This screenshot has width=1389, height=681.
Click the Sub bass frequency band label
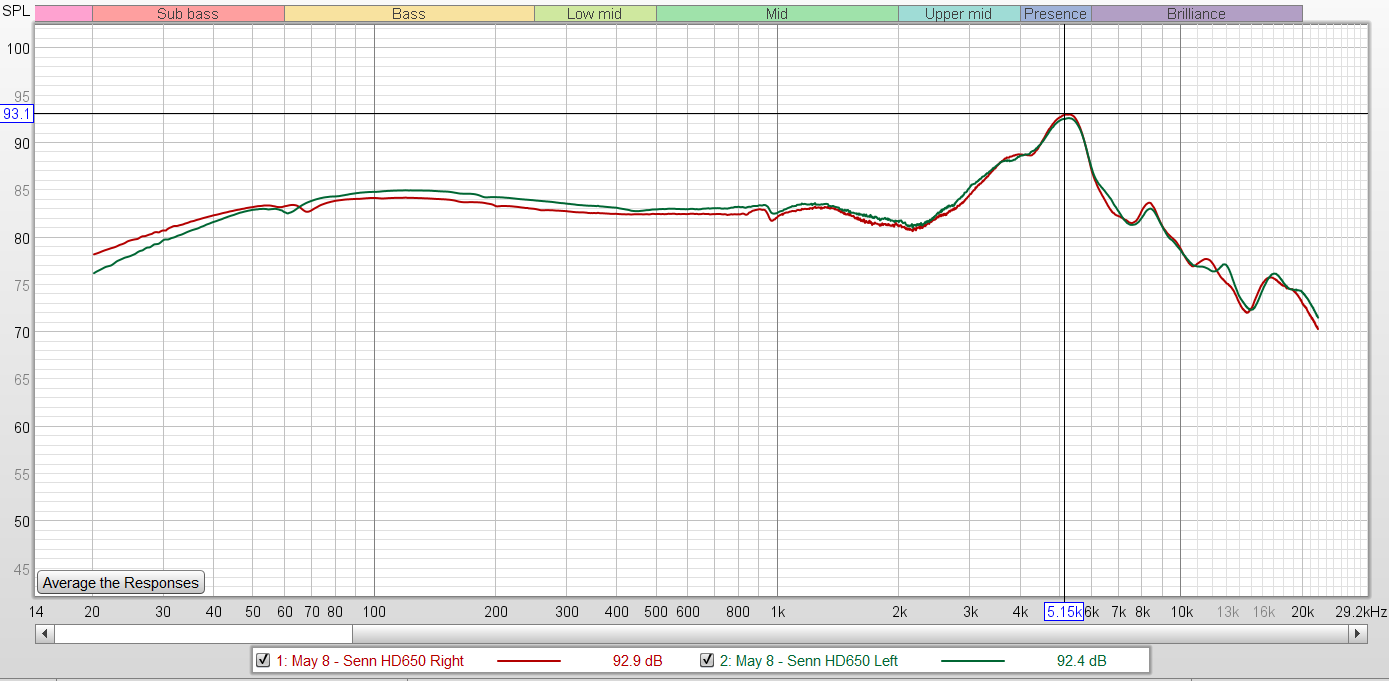coord(188,14)
